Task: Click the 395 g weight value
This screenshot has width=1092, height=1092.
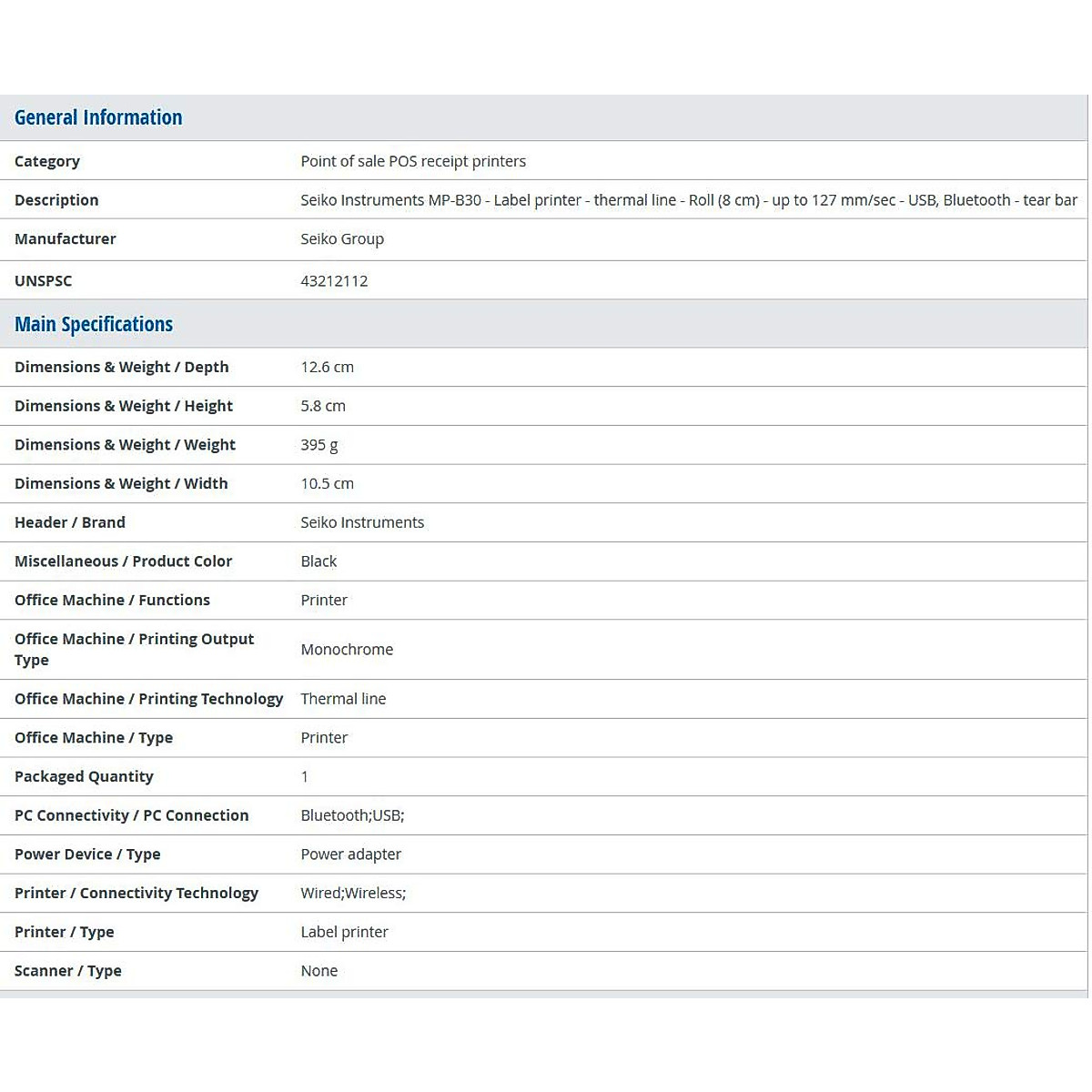Action: pos(318,445)
